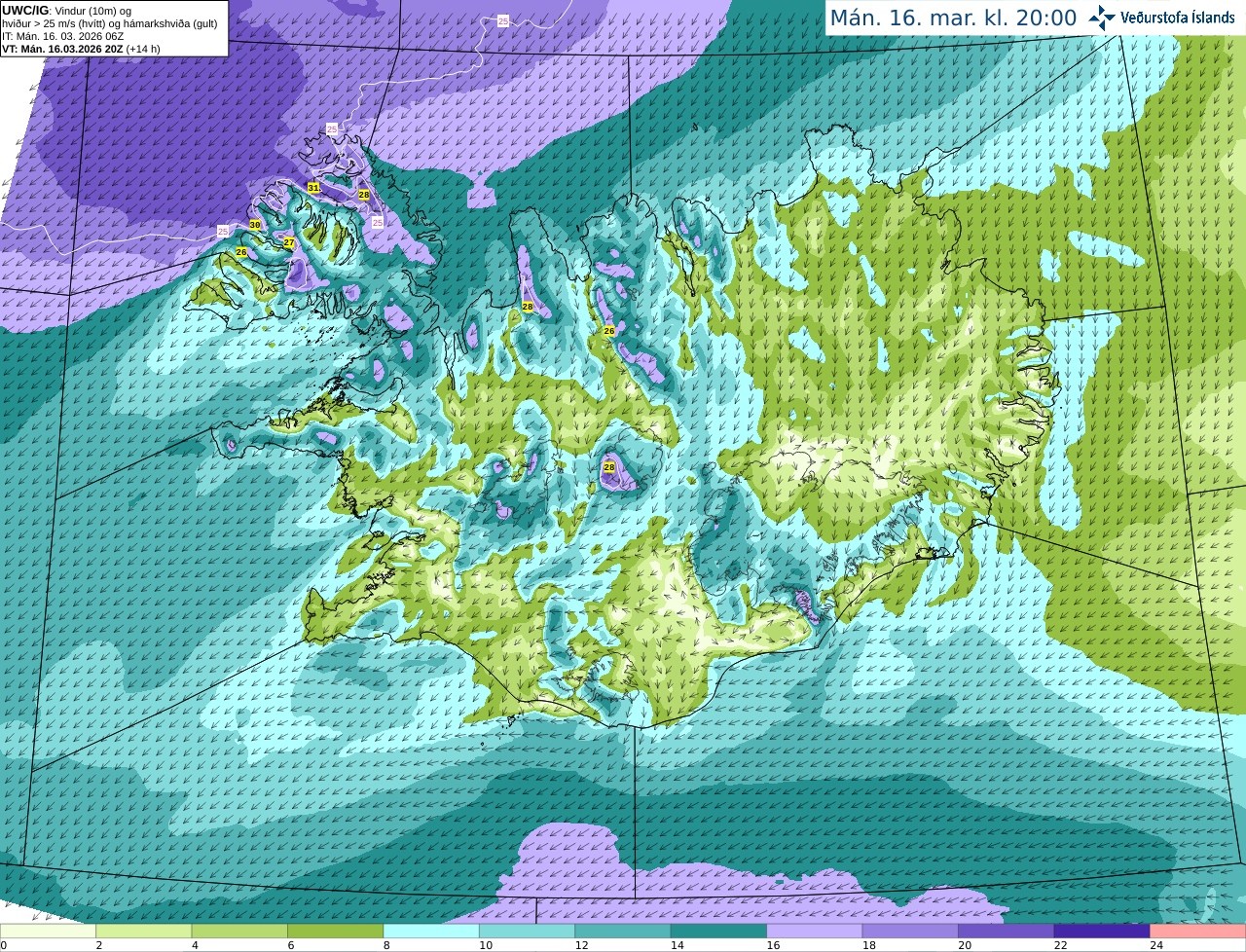This screenshot has width=1246, height=952.
Task: Click the scale number 0
Action: [4, 945]
